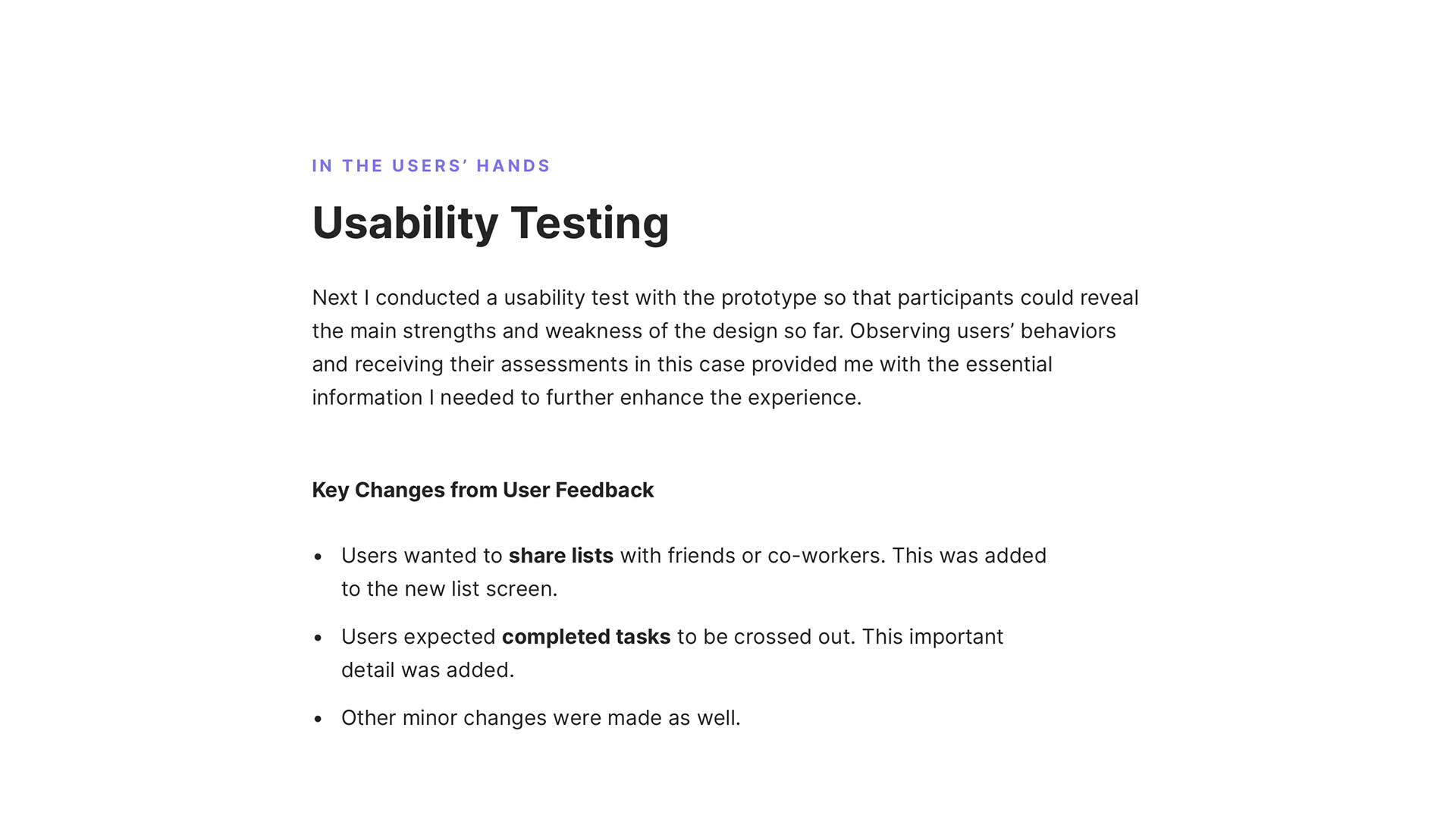1456x831 pixels.
Task: Click the bullet dot before "Other minor changes"
Action: tap(318, 720)
